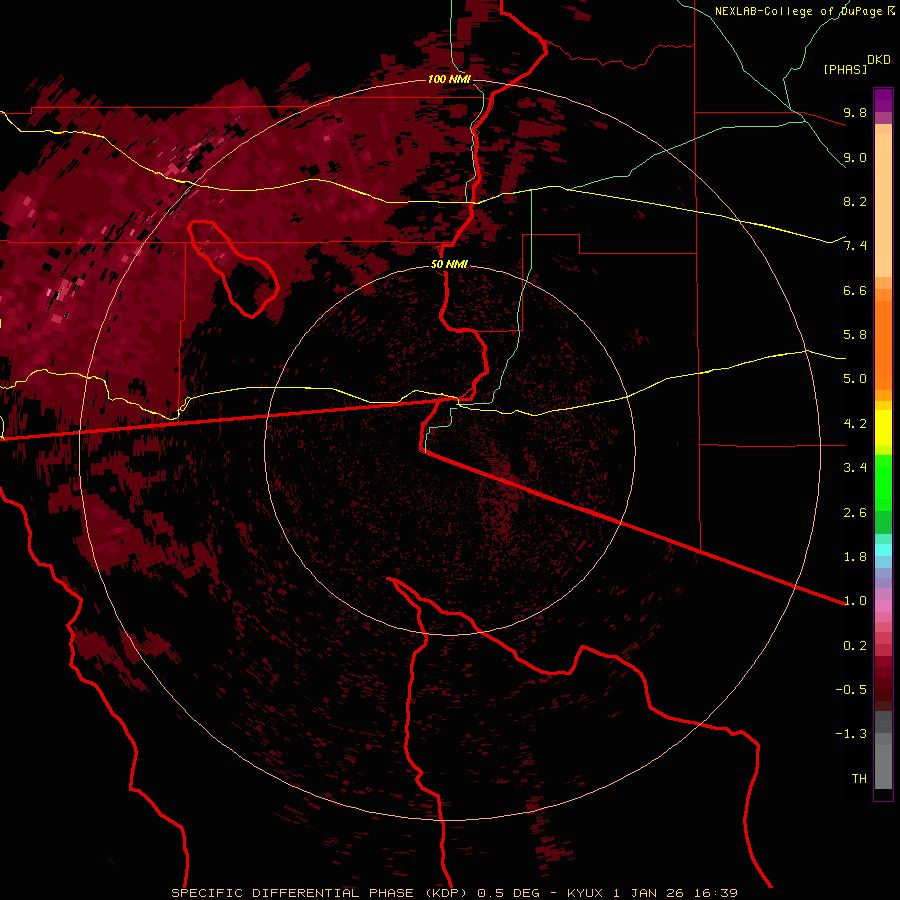Click the 8.2 scale value label
The width and height of the screenshot is (900, 900).
pyautogui.click(x=855, y=201)
